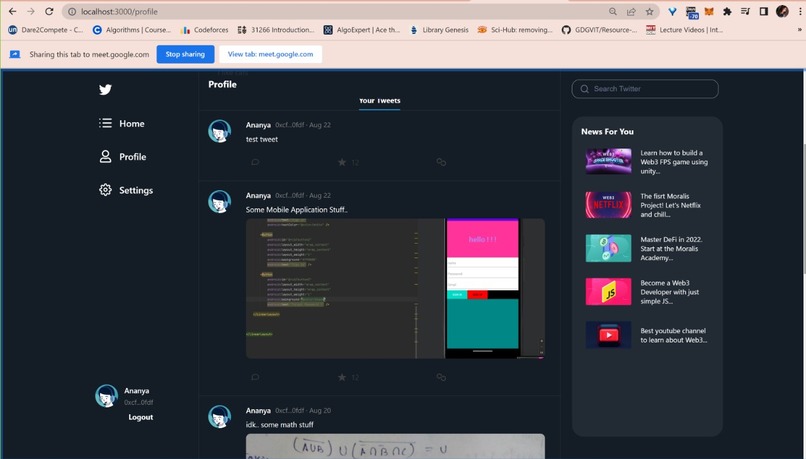Open the 31266 Introduction bookmark
806x459 pixels.
click(x=276, y=30)
